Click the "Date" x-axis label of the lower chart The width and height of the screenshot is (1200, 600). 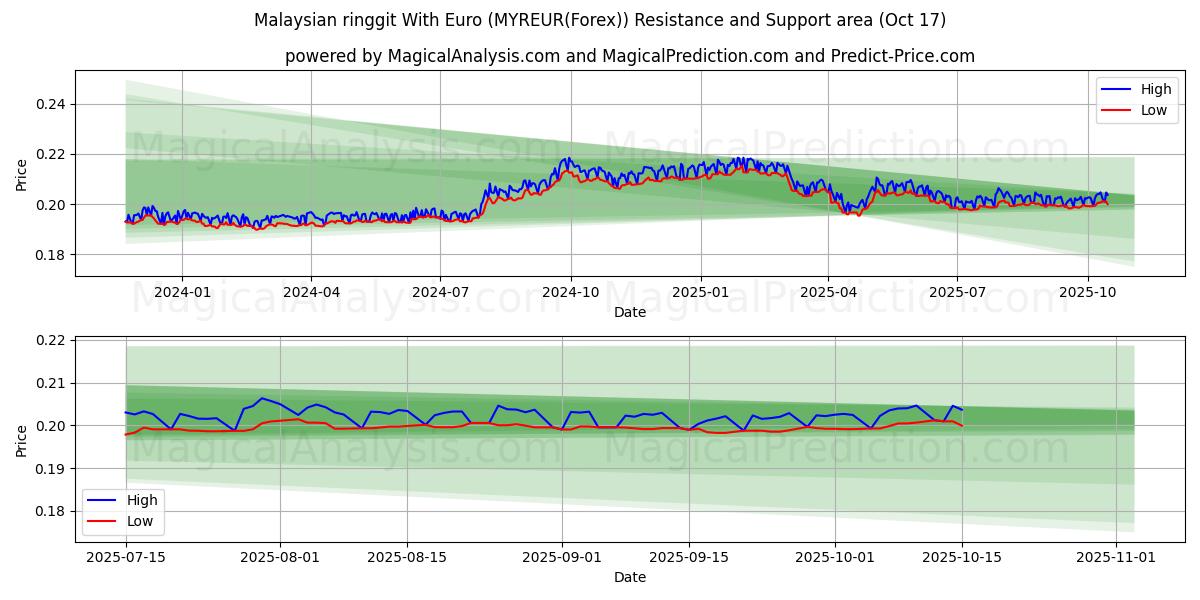630,577
